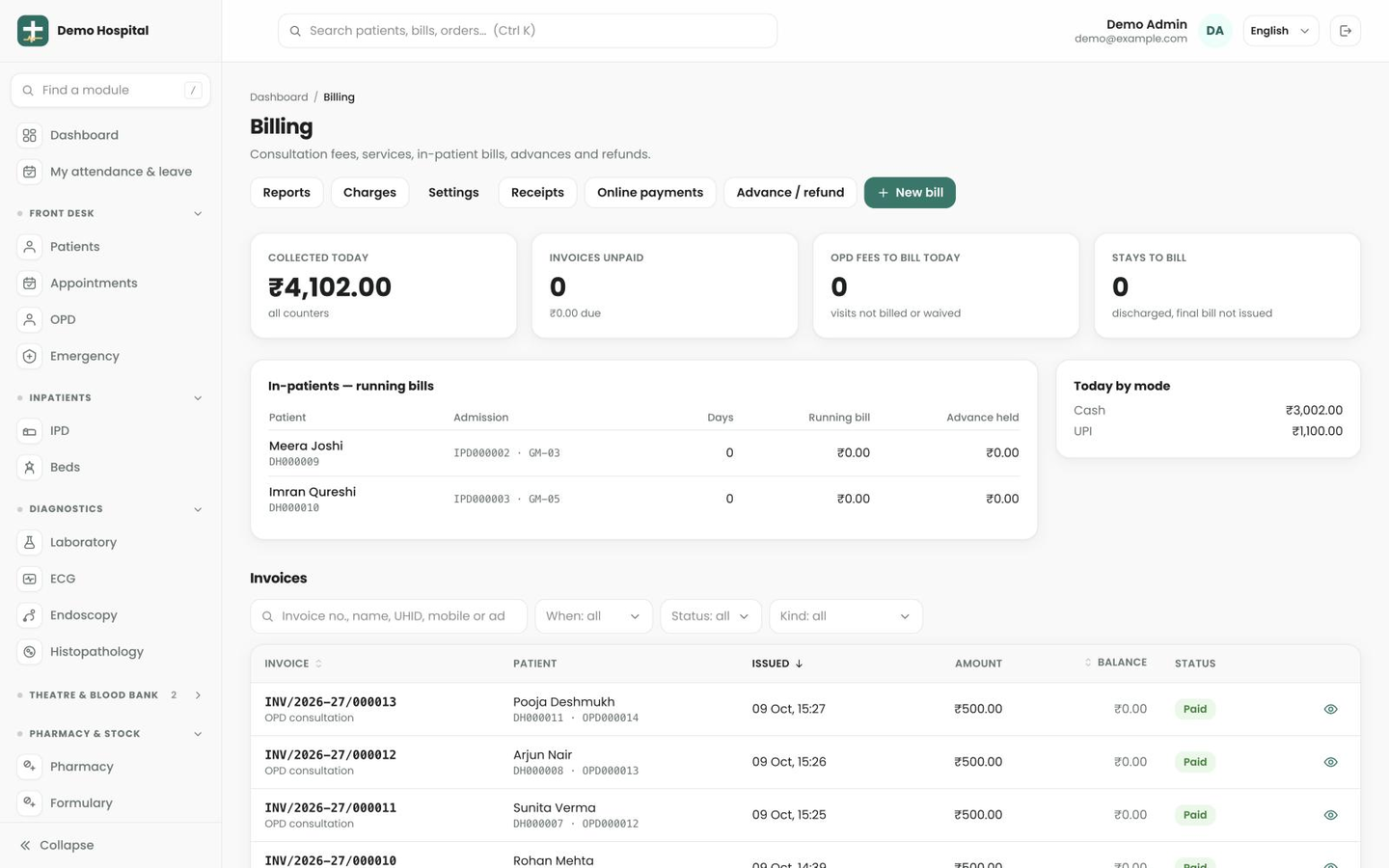Select the OPD sidebar icon
This screenshot has height=868, width=1389.
click(x=30, y=319)
